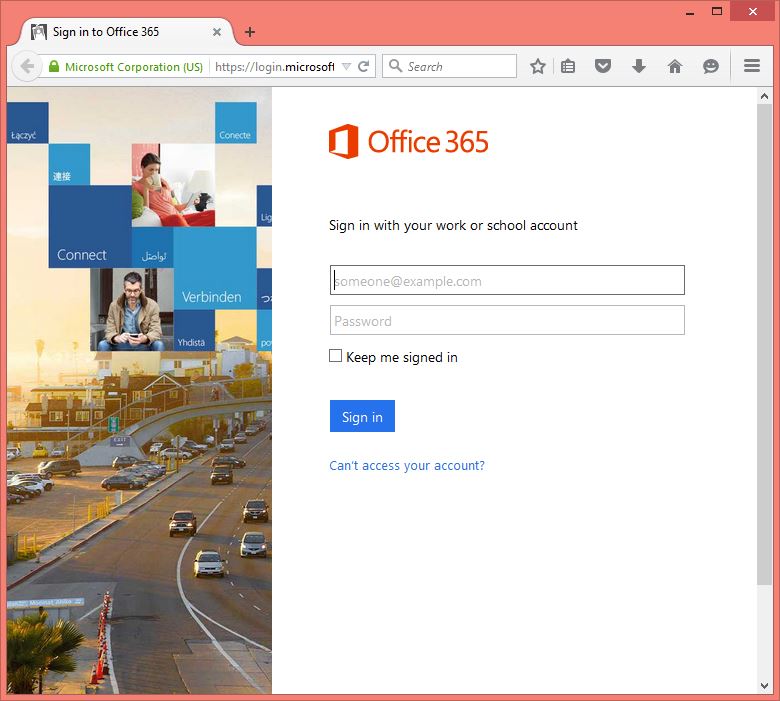Click the back navigation arrow button

(26, 66)
